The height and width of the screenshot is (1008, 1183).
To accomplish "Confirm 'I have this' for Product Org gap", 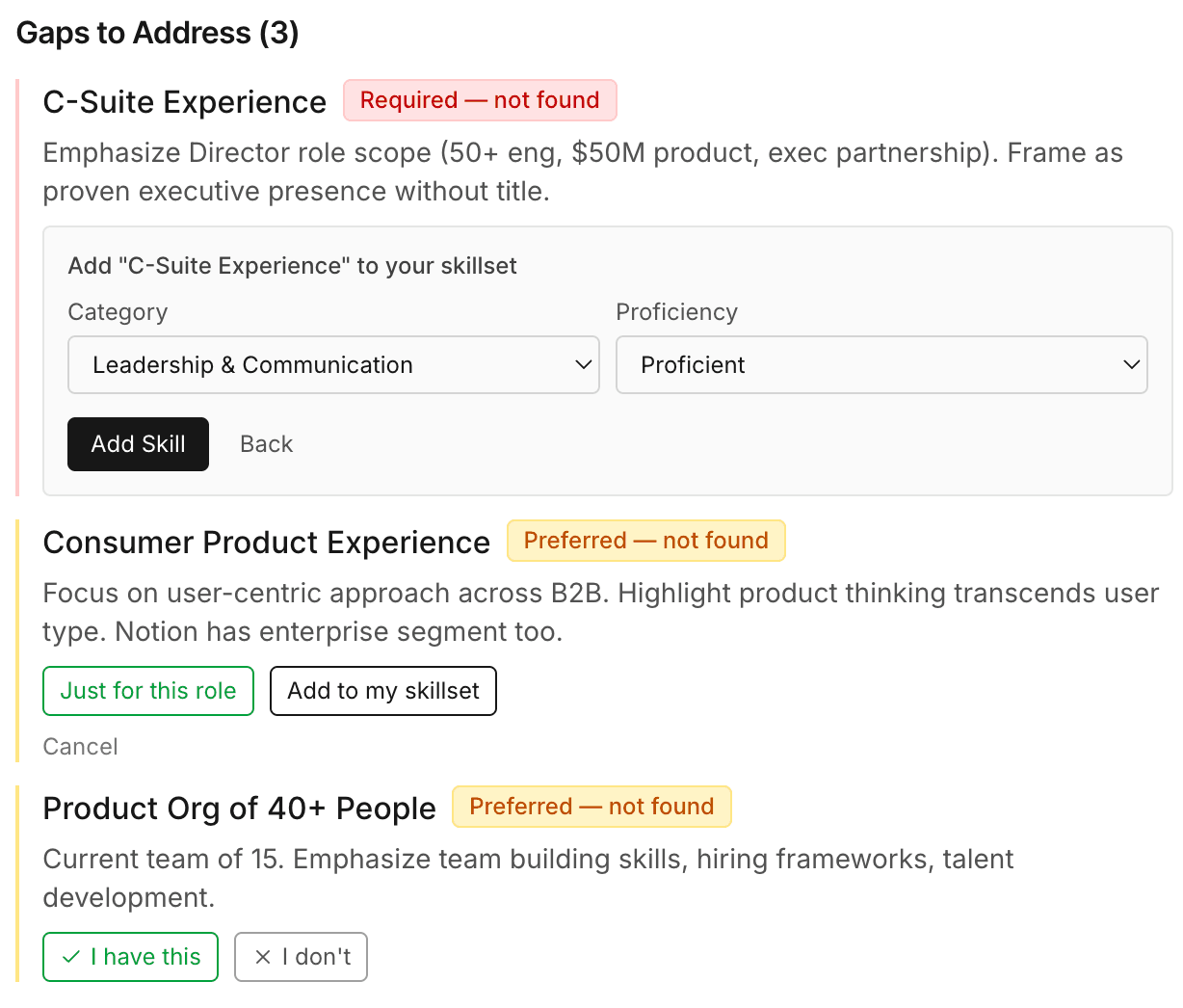I will 130,957.
